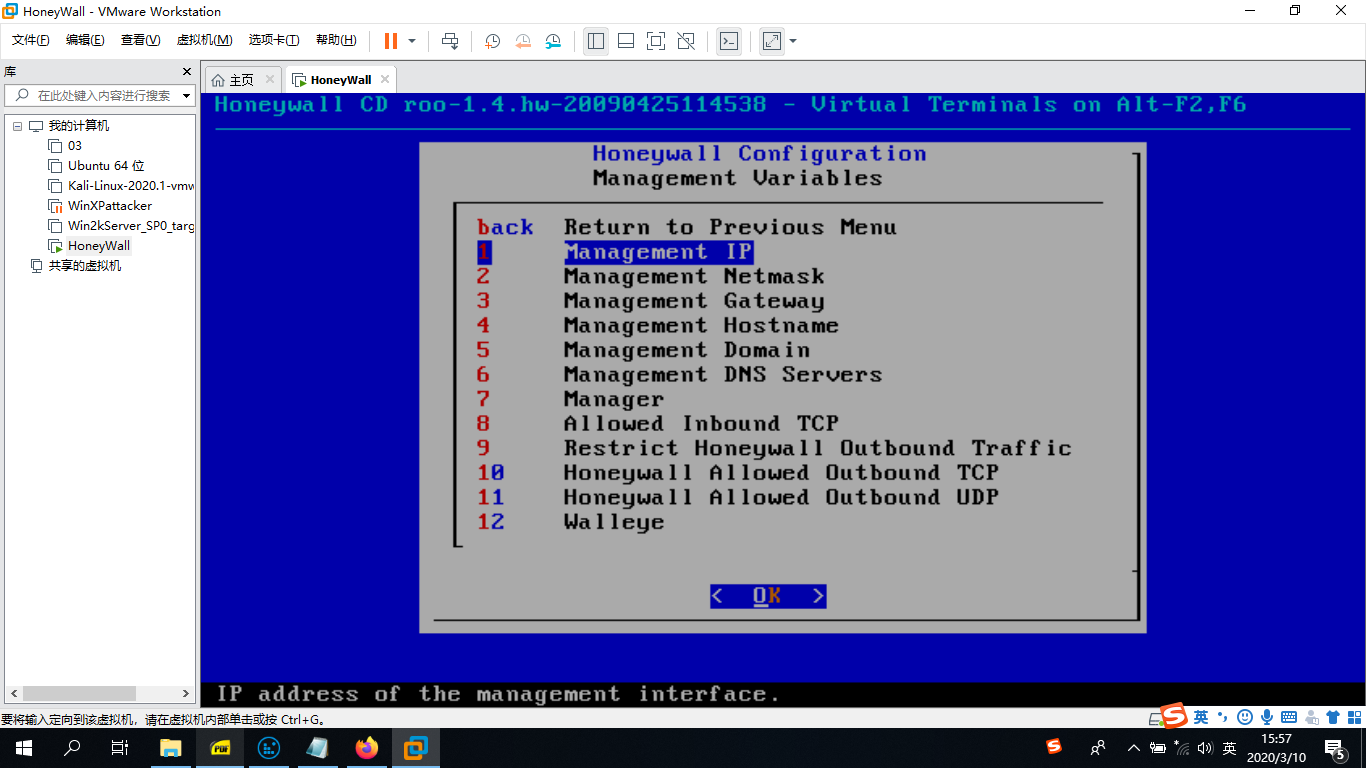Open the 编辑(E) menu
Screen dimensions: 1366x768
point(85,40)
